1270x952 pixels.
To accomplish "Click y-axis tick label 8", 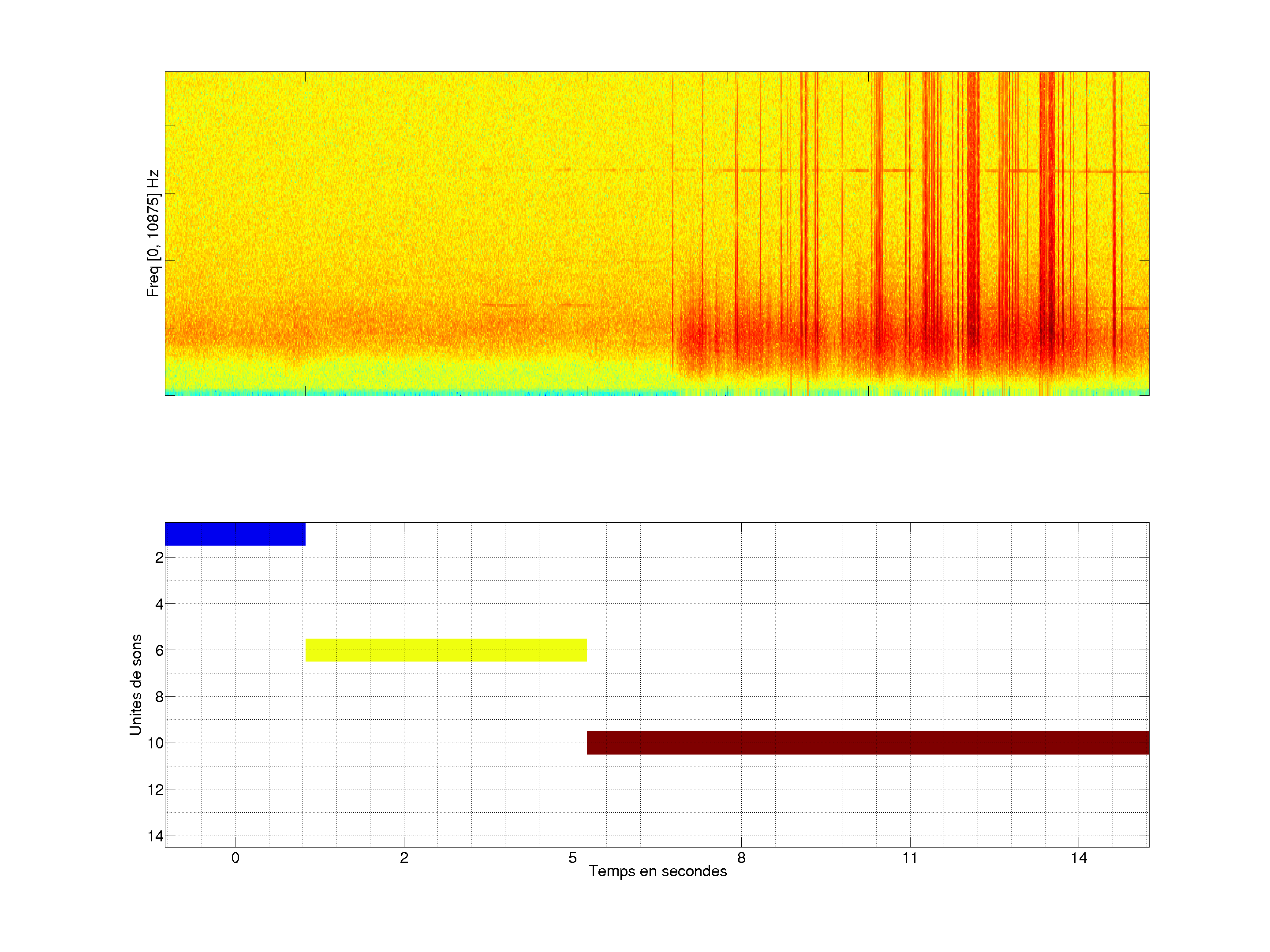I will [x=159, y=697].
